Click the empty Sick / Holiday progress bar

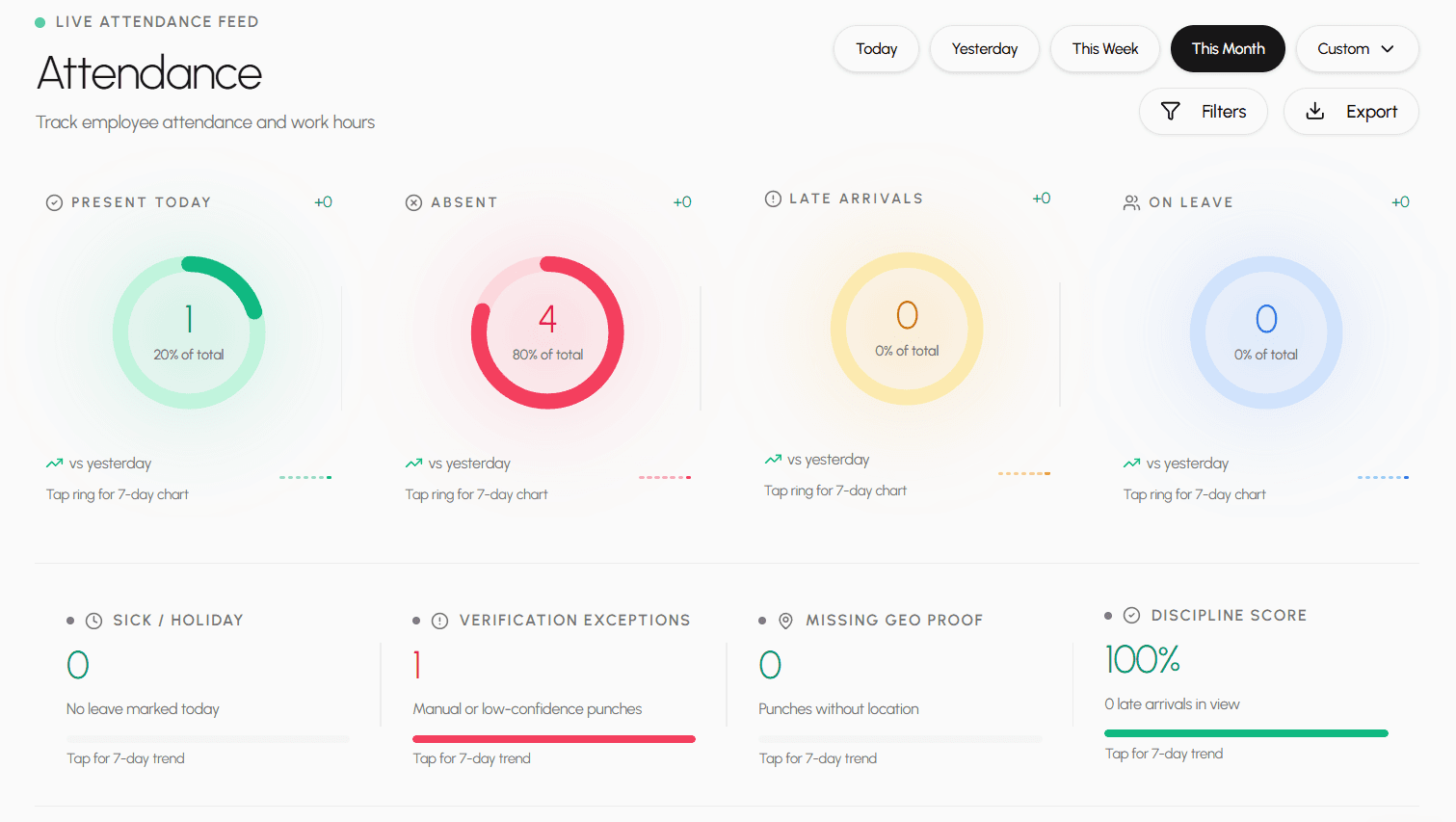[x=208, y=739]
